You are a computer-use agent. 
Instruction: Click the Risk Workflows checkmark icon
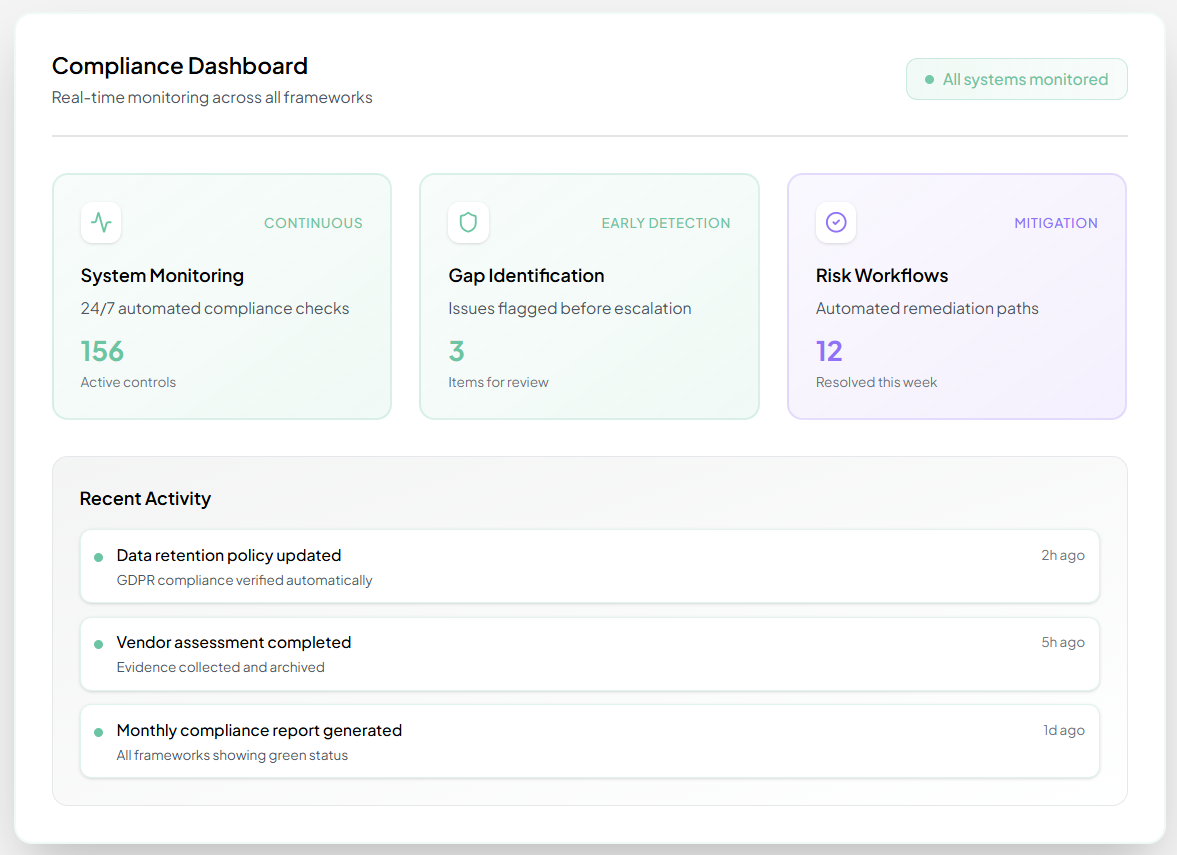point(836,222)
